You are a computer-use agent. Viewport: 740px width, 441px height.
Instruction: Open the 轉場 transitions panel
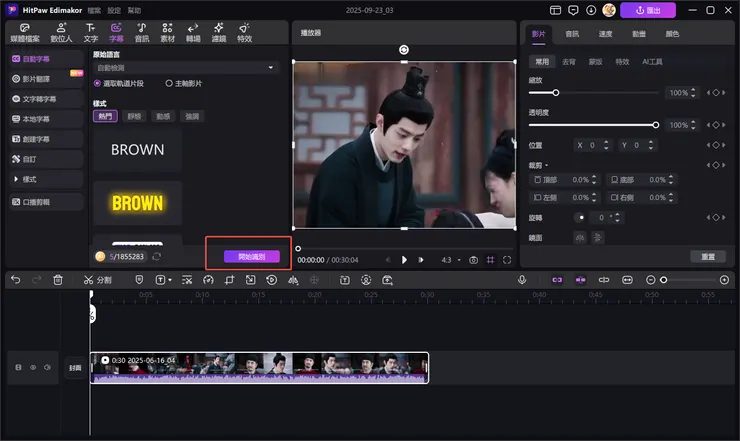pyautogui.click(x=193, y=33)
